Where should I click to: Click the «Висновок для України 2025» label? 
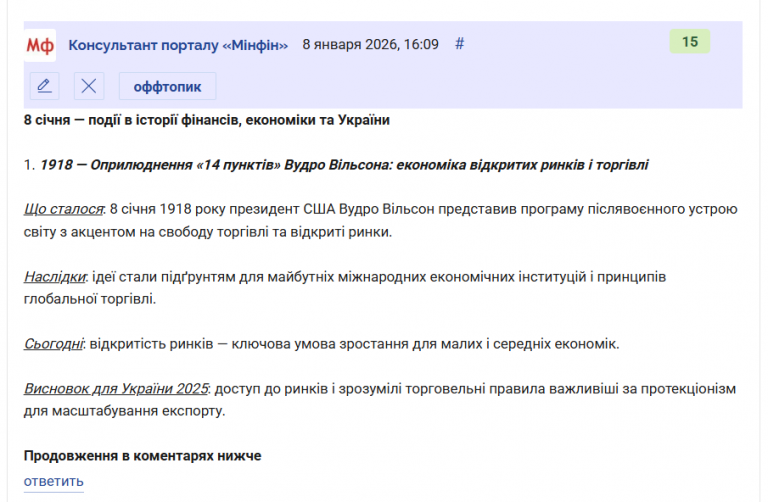[x=116, y=388]
